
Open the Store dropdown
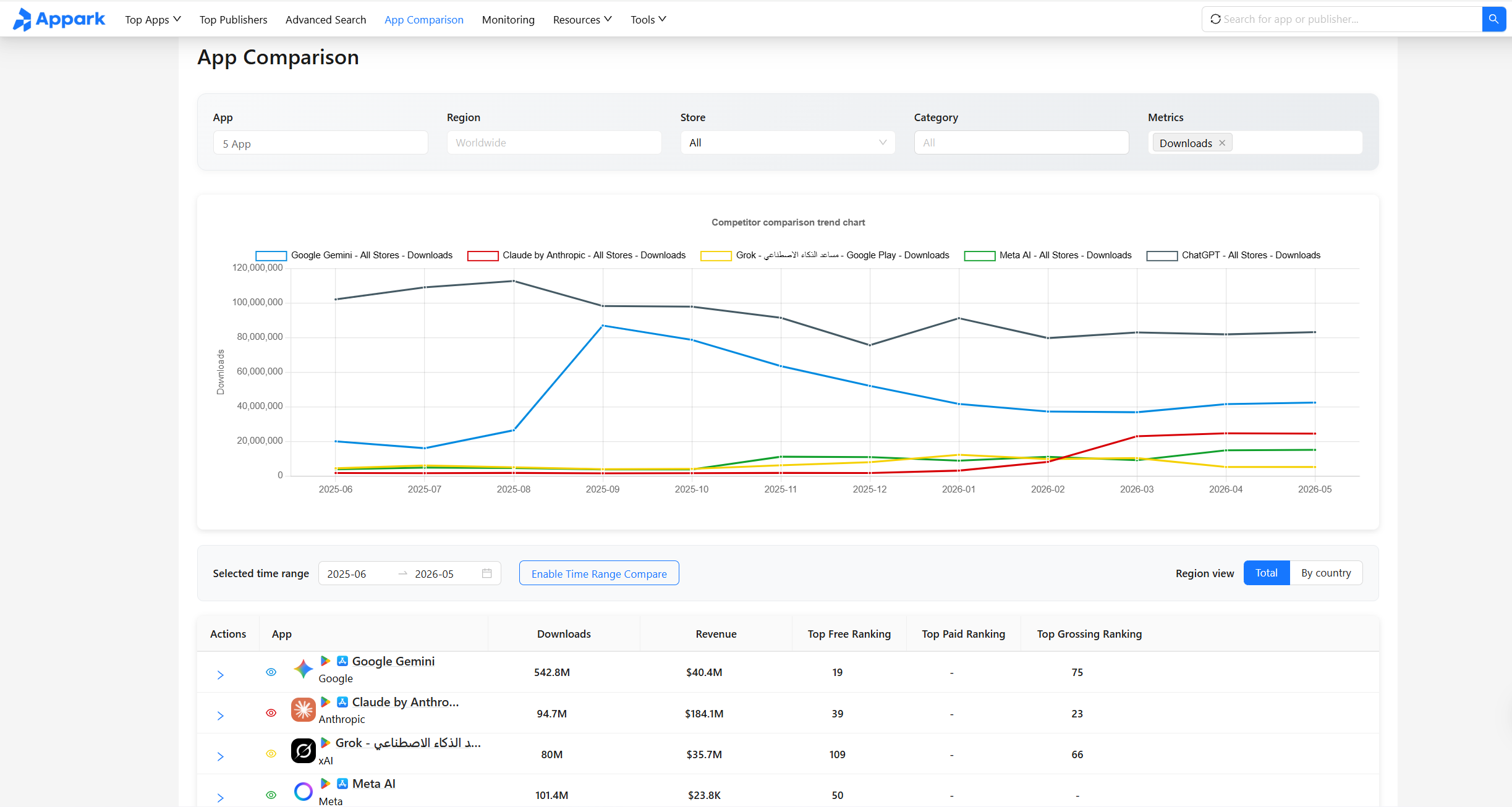point(788,143)
